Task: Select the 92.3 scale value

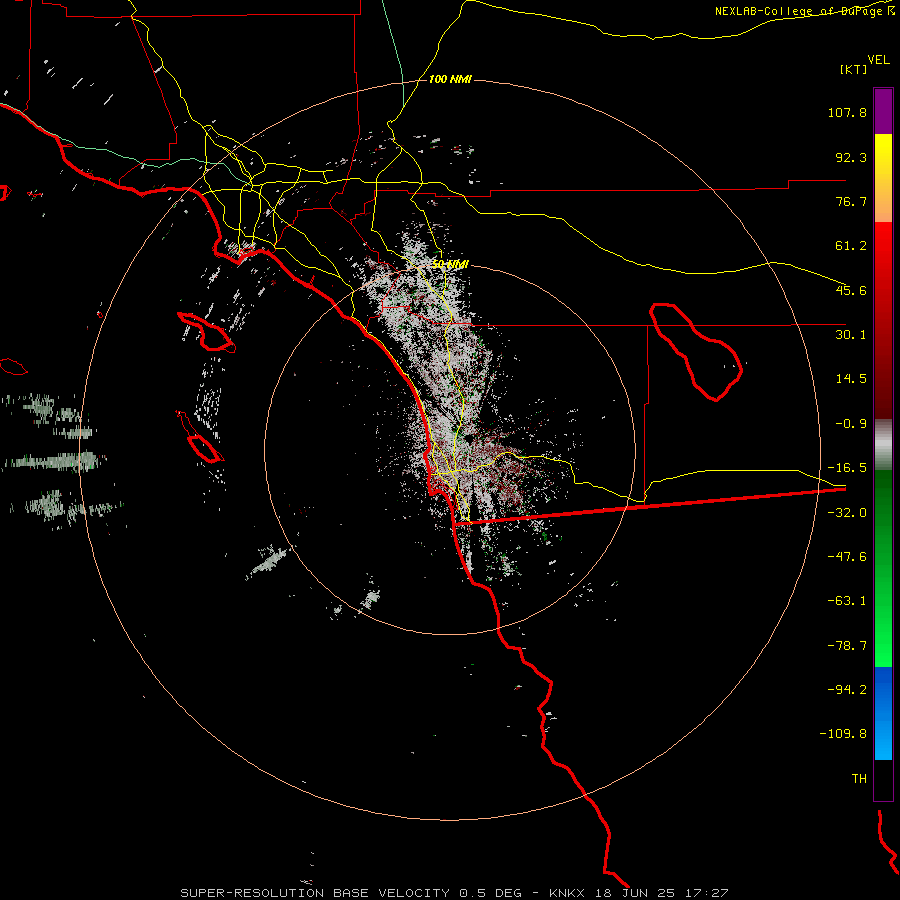Action: [851, 157]
